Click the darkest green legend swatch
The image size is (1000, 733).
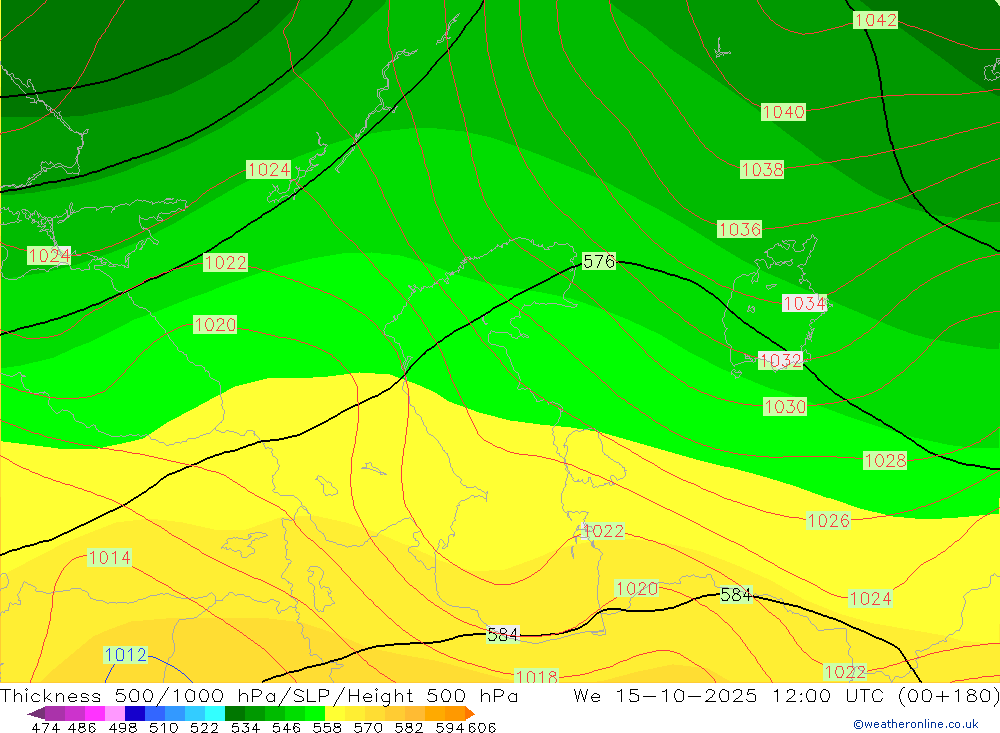235,713
